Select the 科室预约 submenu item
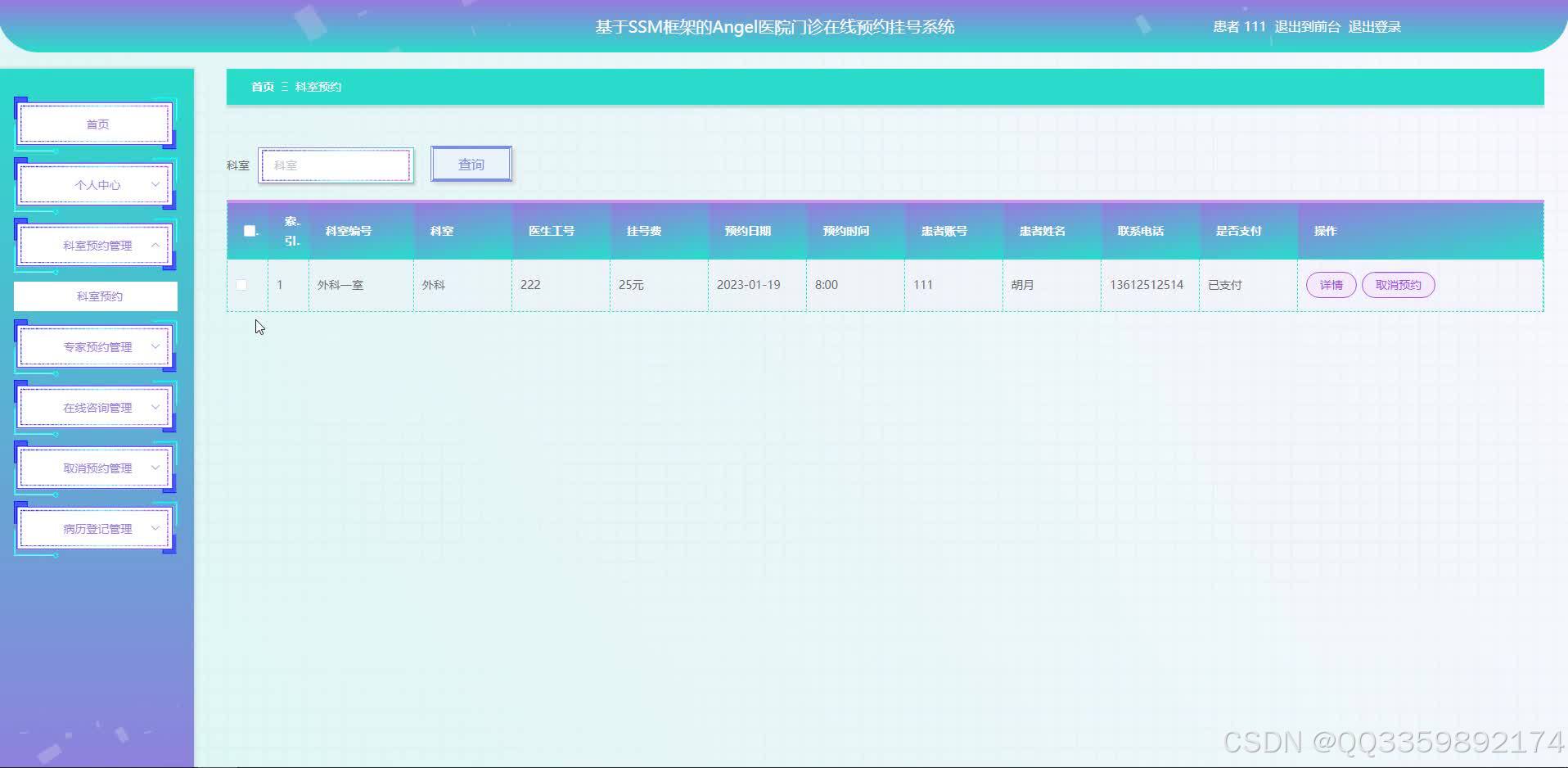 [x=96, y=296]
